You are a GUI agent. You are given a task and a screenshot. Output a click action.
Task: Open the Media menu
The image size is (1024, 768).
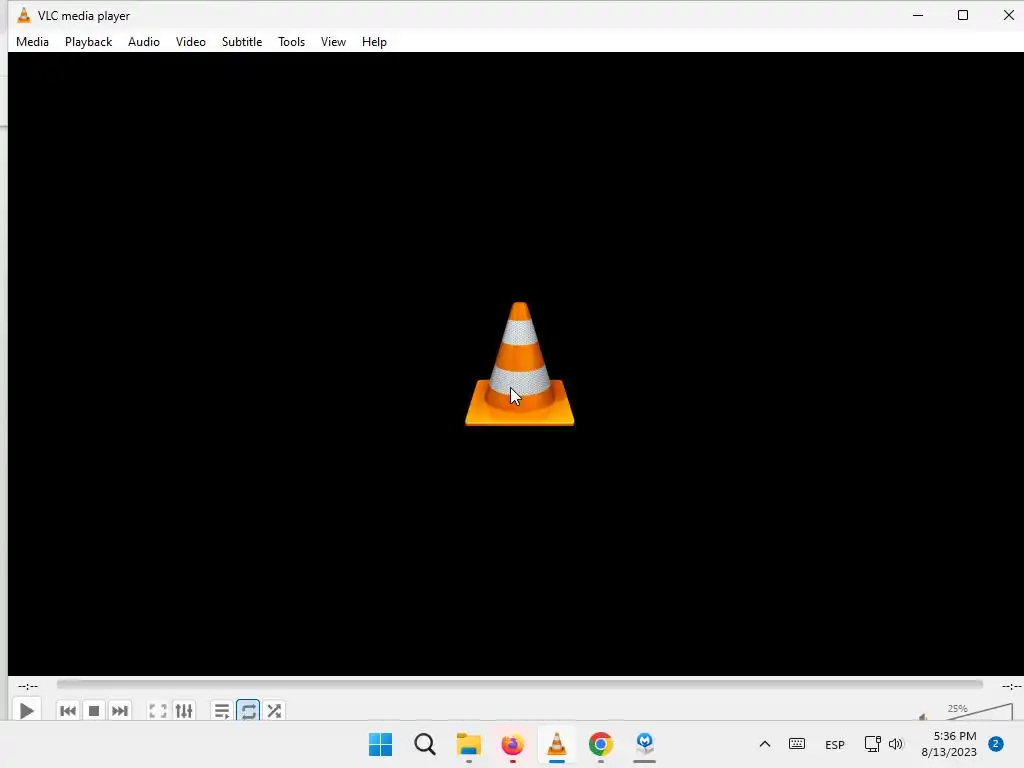(x=32, y=42)
